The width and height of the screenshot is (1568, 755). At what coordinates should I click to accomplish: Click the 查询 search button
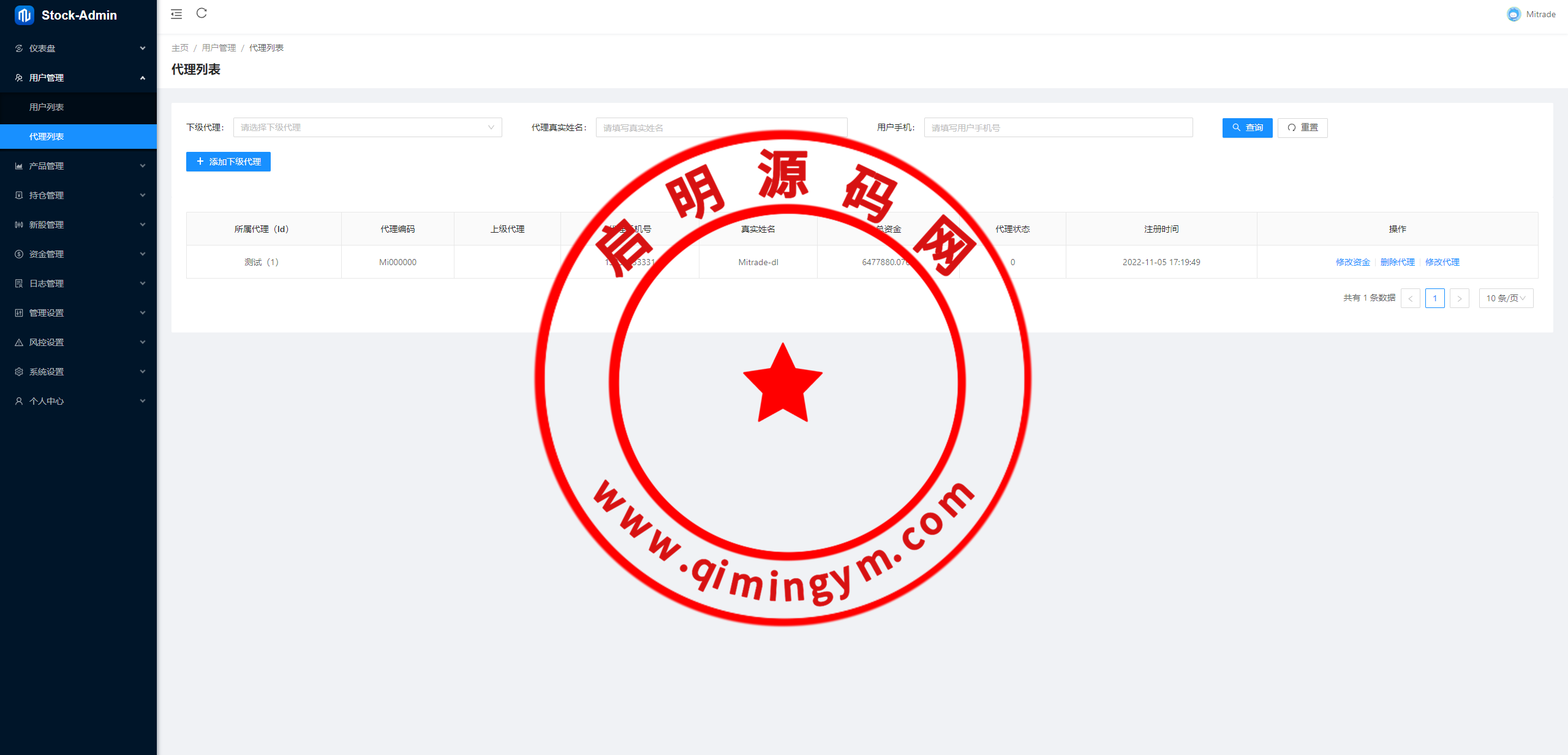pos(1247,127)
